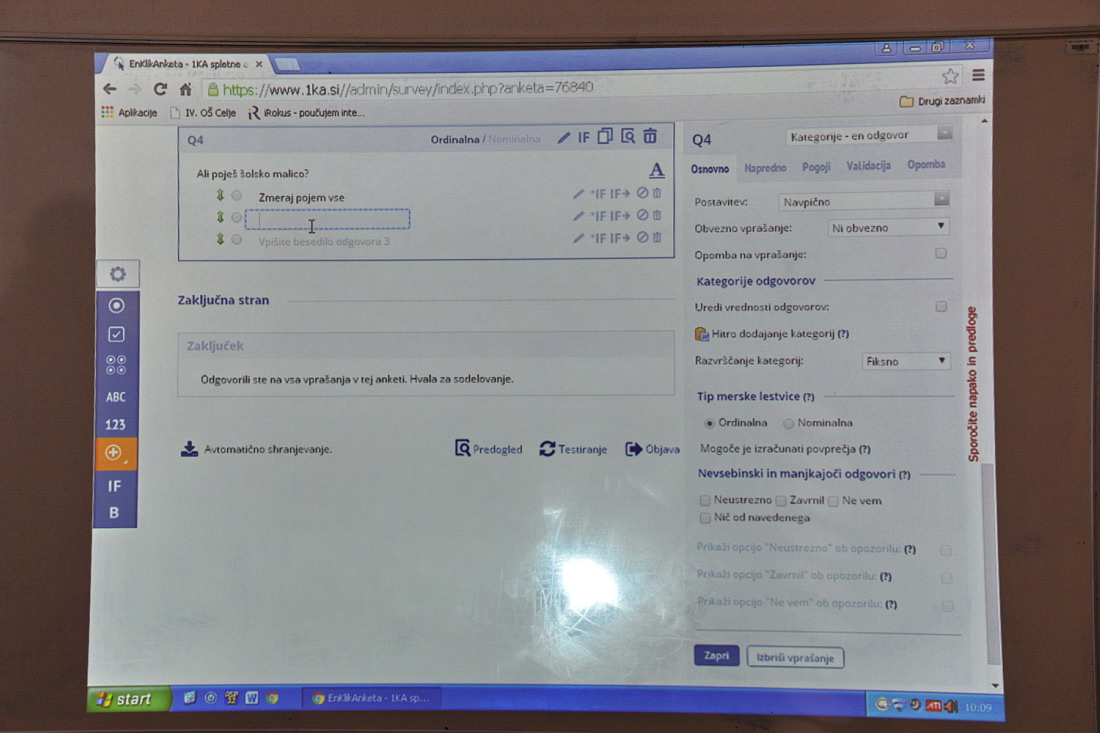This screenshot has height=733, width=1100.
Task: Click the pencil edit icon in Q4 header
Action: (x=564, y=138)
